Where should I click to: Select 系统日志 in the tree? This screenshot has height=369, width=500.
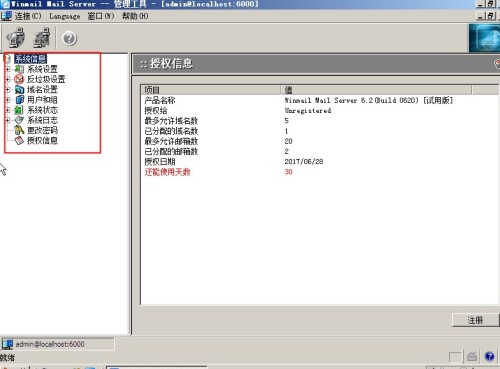pos(42,120)
